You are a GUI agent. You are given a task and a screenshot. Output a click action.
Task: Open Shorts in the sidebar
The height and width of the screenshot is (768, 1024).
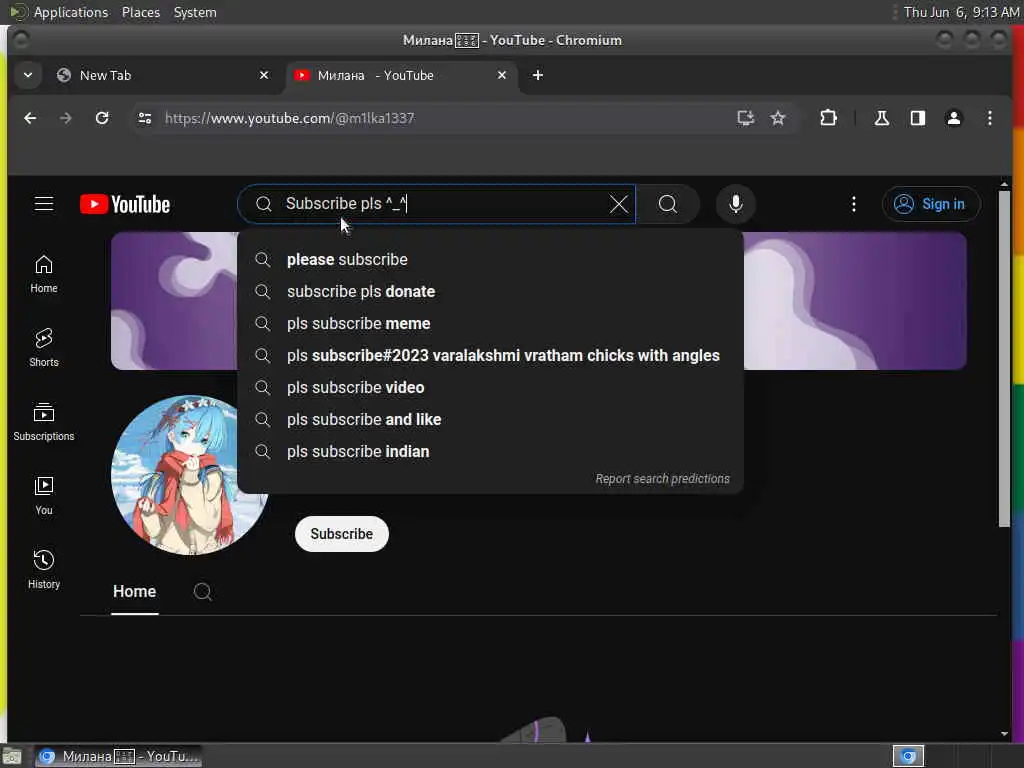coord(44,348)
